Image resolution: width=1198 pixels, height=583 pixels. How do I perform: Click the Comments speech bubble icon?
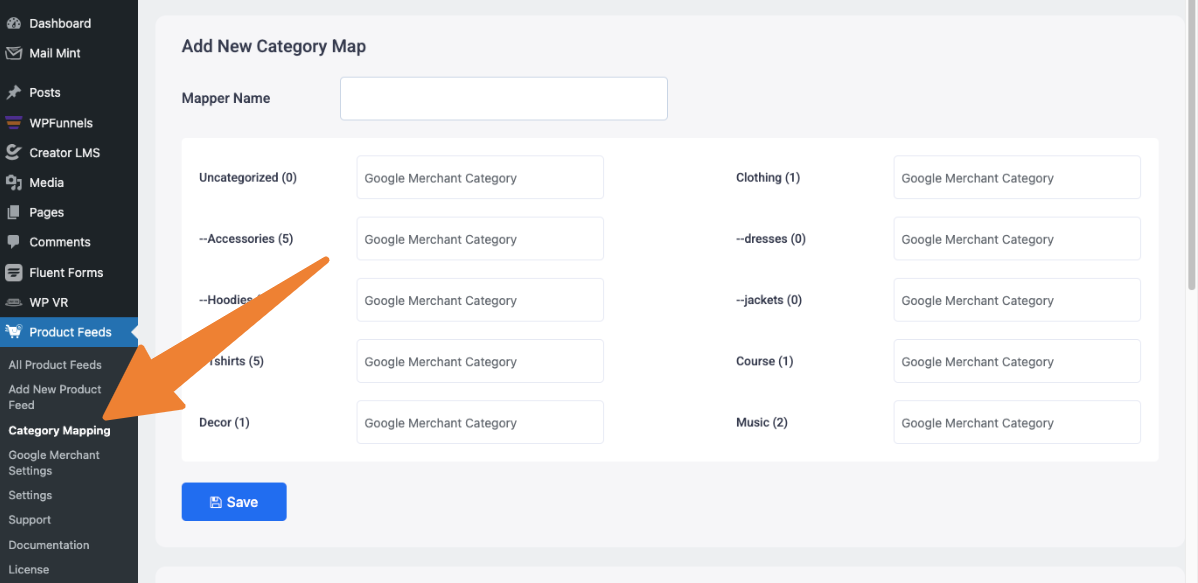[14, 242]
